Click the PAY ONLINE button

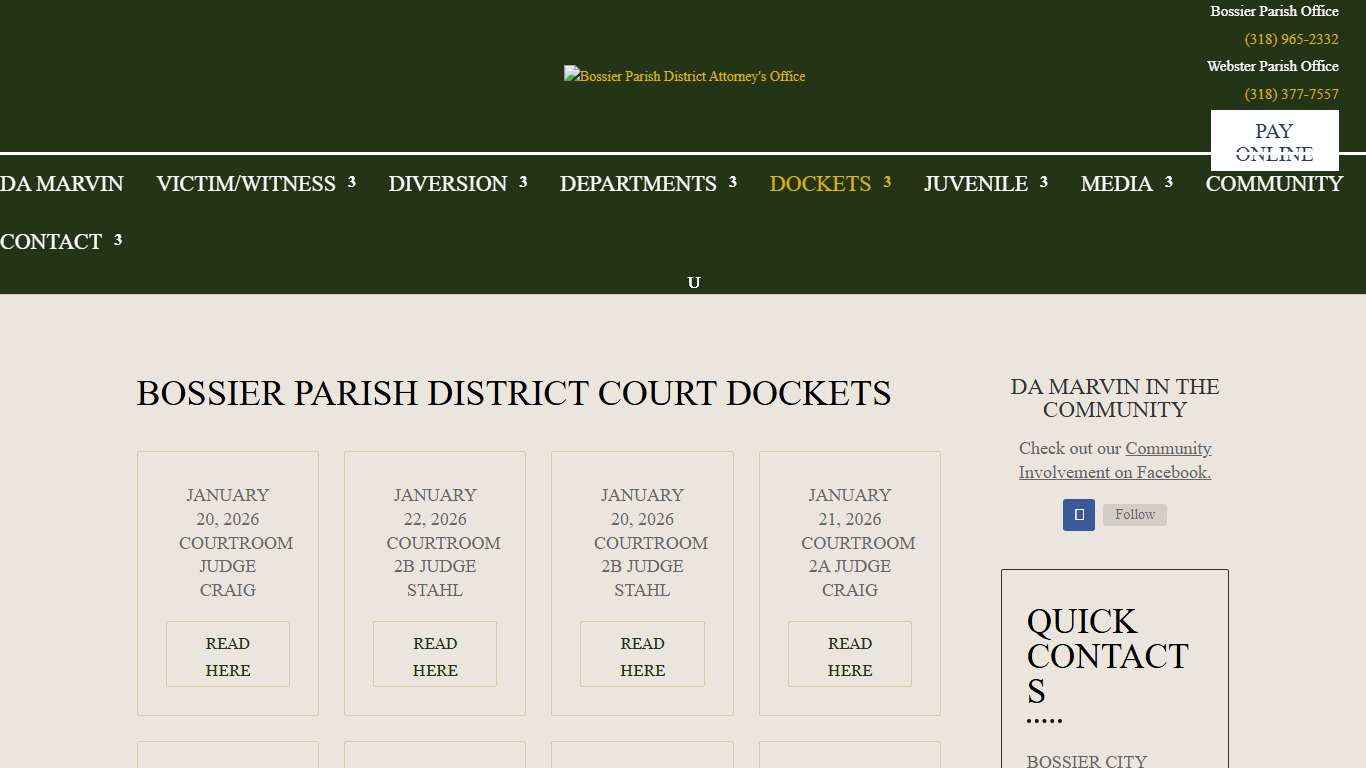coord(1274,140)
